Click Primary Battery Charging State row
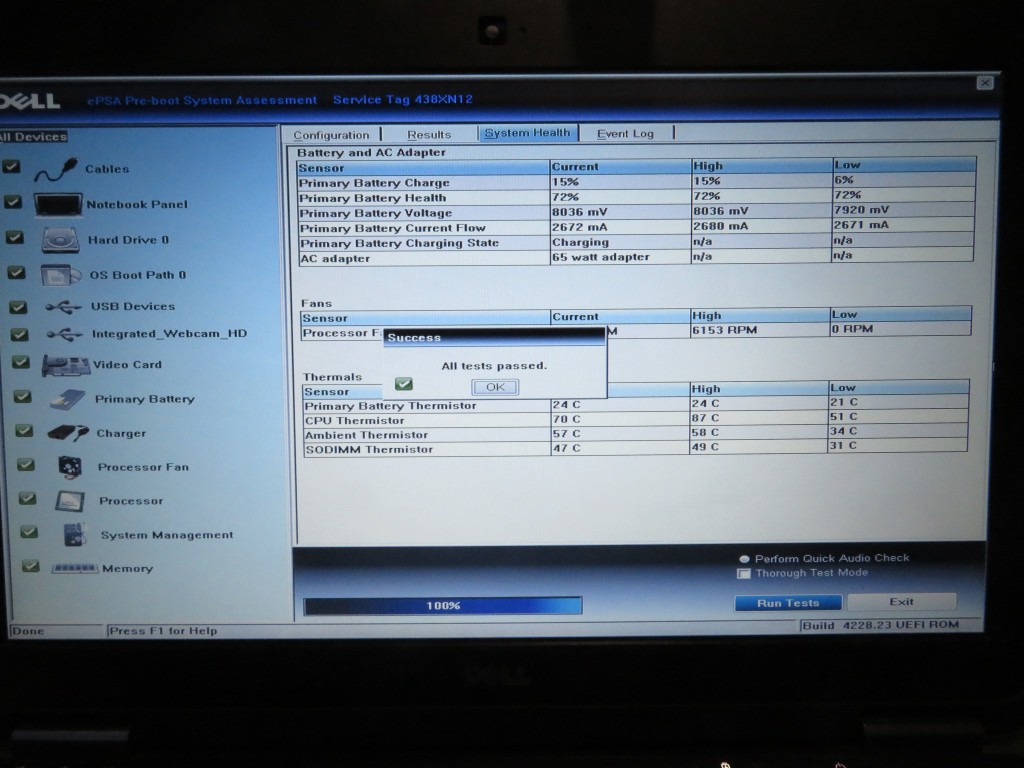Viewport: 1024px width, 768px height. (x=636, y=242)
